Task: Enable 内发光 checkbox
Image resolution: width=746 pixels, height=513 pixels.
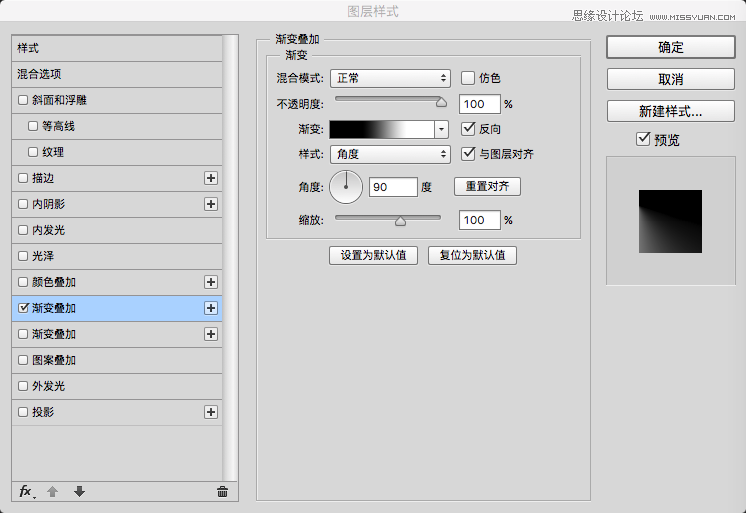Action: click(23, 230)
